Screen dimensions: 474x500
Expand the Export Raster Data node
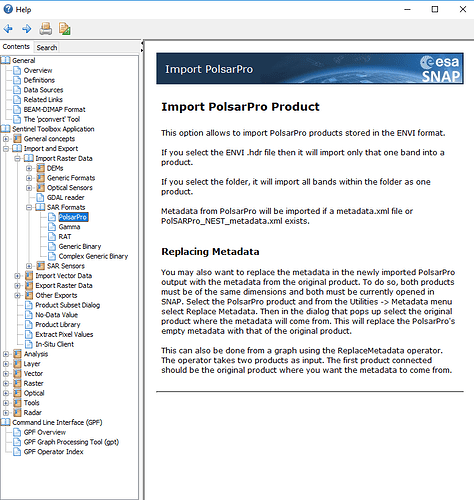click(x=17, y=286)
